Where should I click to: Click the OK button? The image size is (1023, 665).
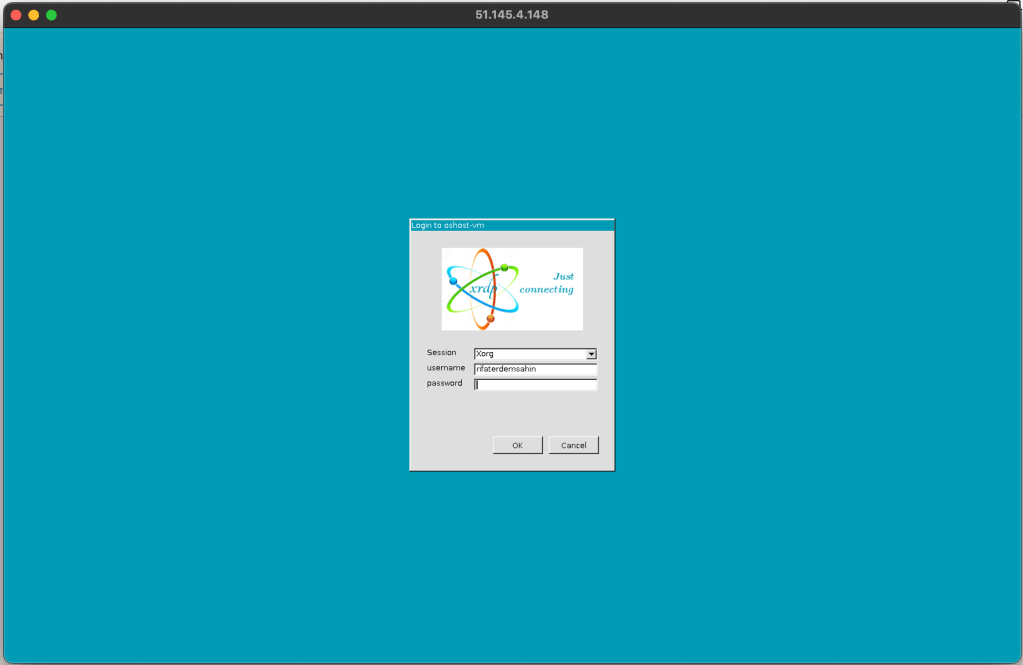tap(517, 445)
